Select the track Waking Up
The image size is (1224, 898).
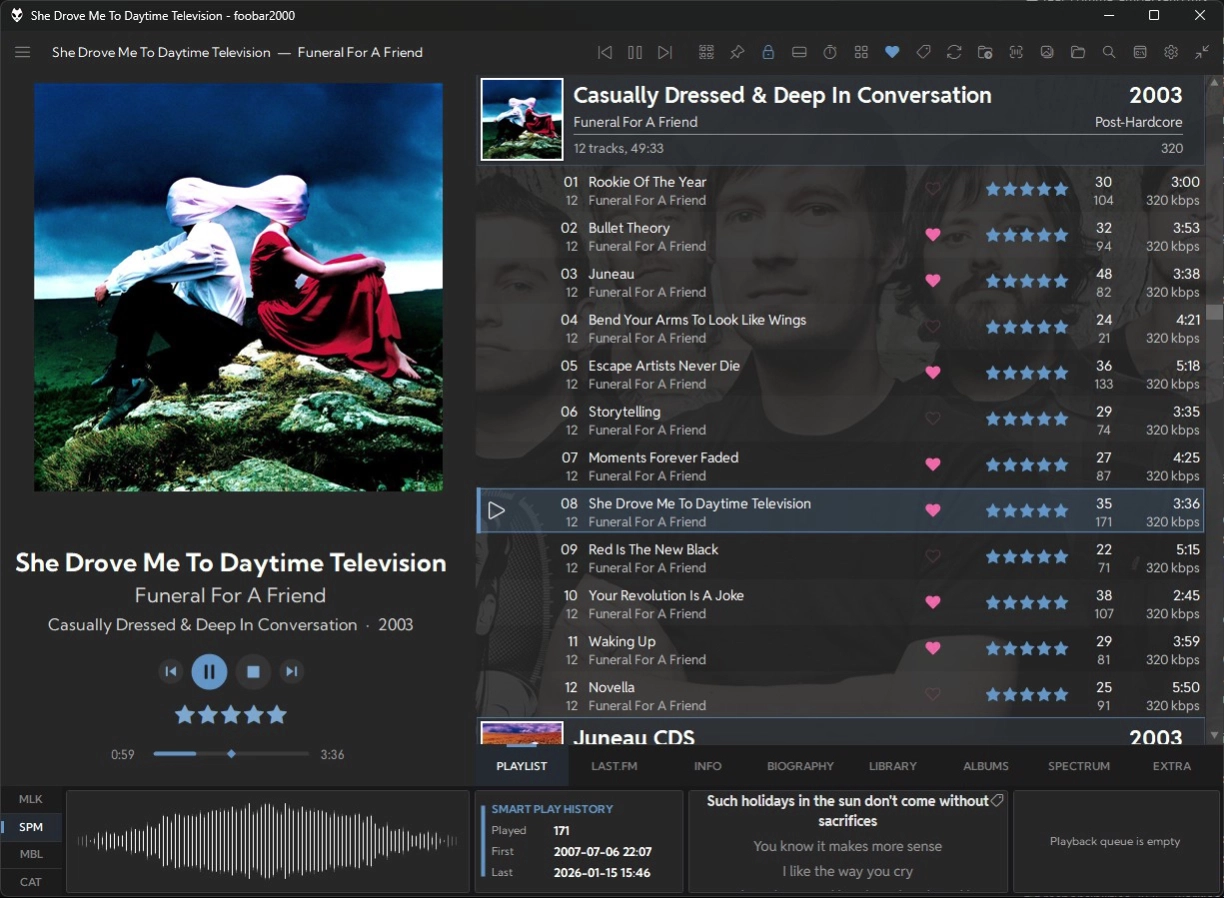click(x=839, y=649)
